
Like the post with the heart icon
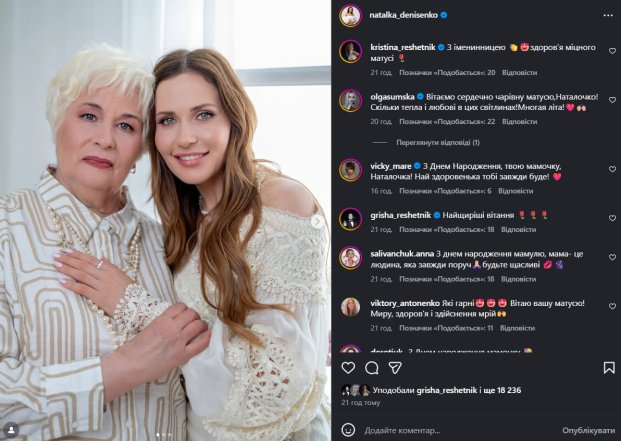pos(348,368)
